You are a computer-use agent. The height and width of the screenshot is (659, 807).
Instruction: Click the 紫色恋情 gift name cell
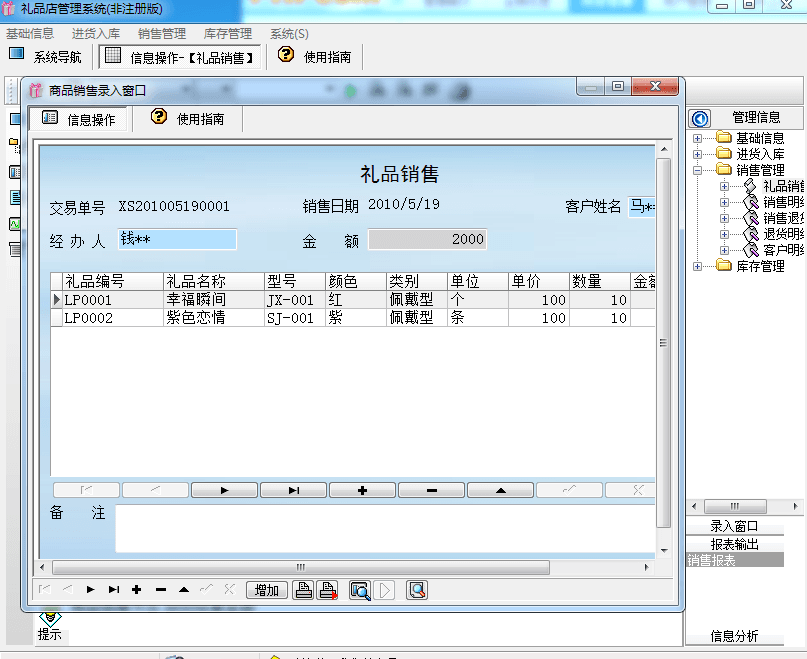pyautogui.click(x=214, y=318)
